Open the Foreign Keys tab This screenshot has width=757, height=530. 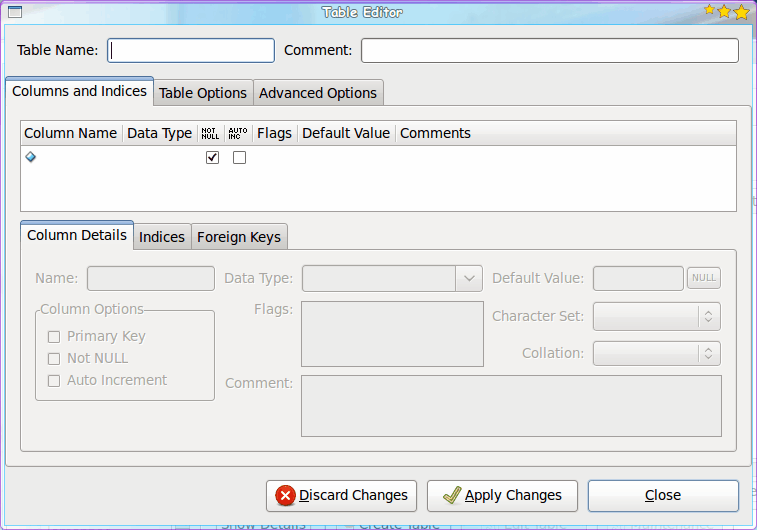(x=240, y=237)
